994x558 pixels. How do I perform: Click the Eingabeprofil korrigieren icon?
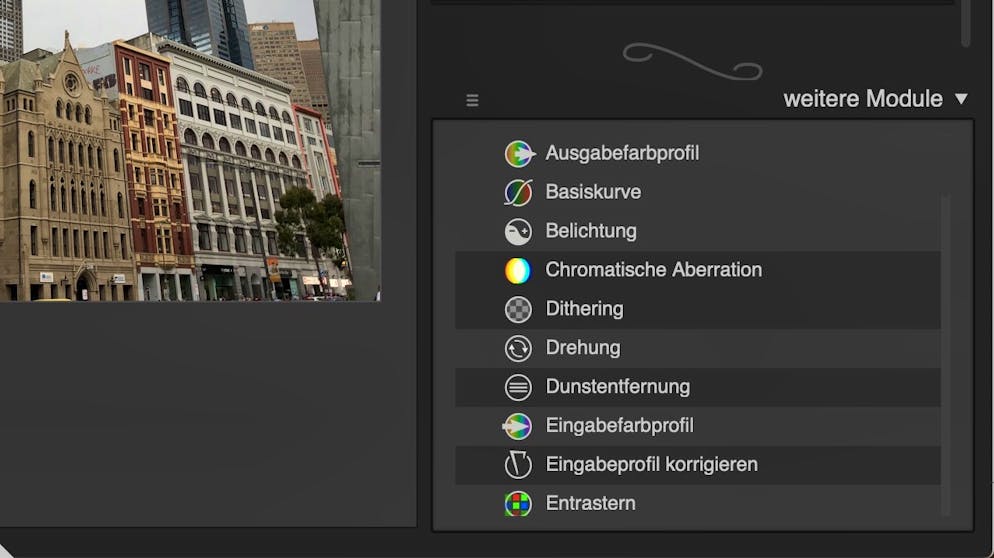[x=519, y=465]
